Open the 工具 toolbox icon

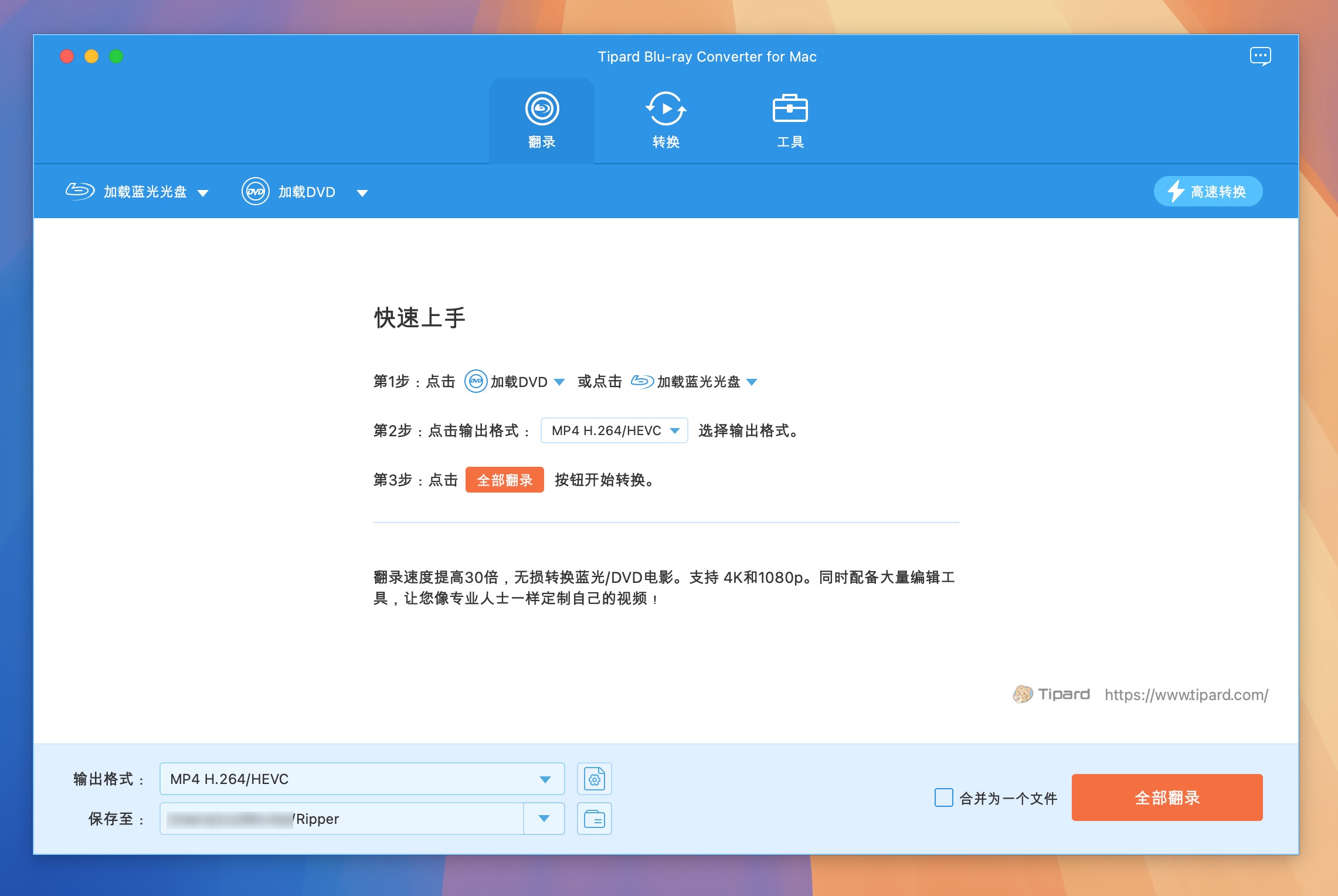point(790,109)
